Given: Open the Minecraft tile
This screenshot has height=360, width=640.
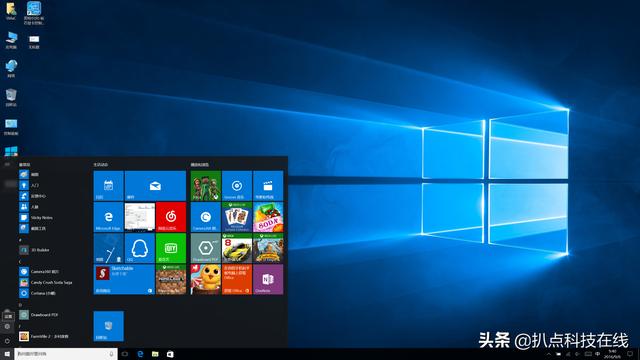Looking at the screenshot, I should coord(171,279).
